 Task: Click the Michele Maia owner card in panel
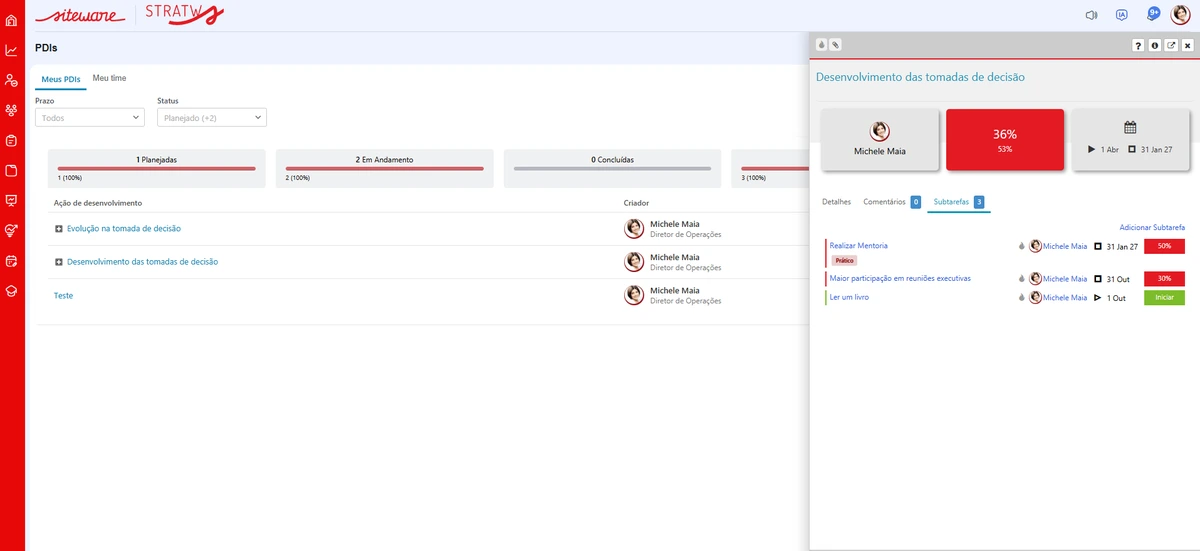pos(880,139)
